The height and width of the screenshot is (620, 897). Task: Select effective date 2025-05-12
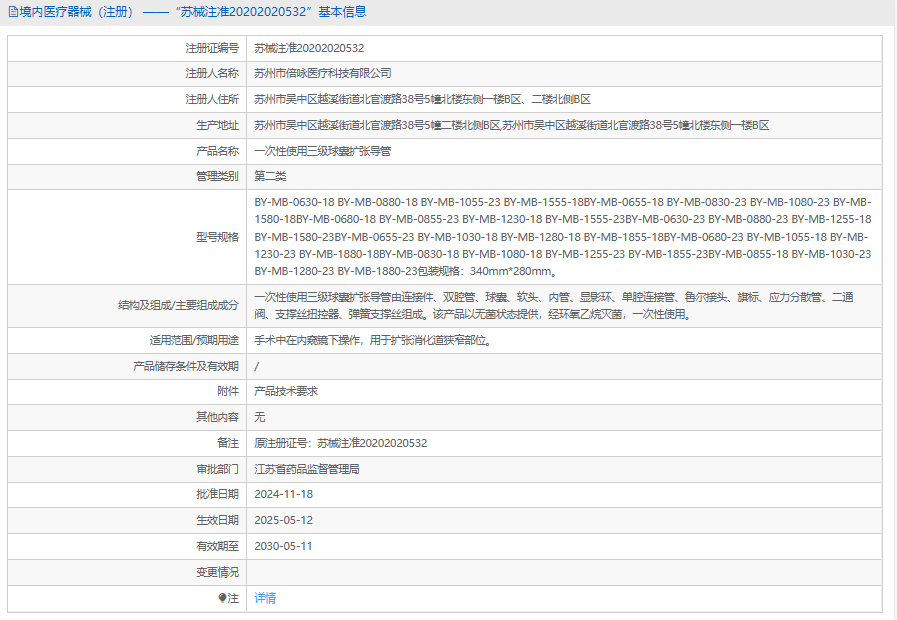(x=283, y=520)
